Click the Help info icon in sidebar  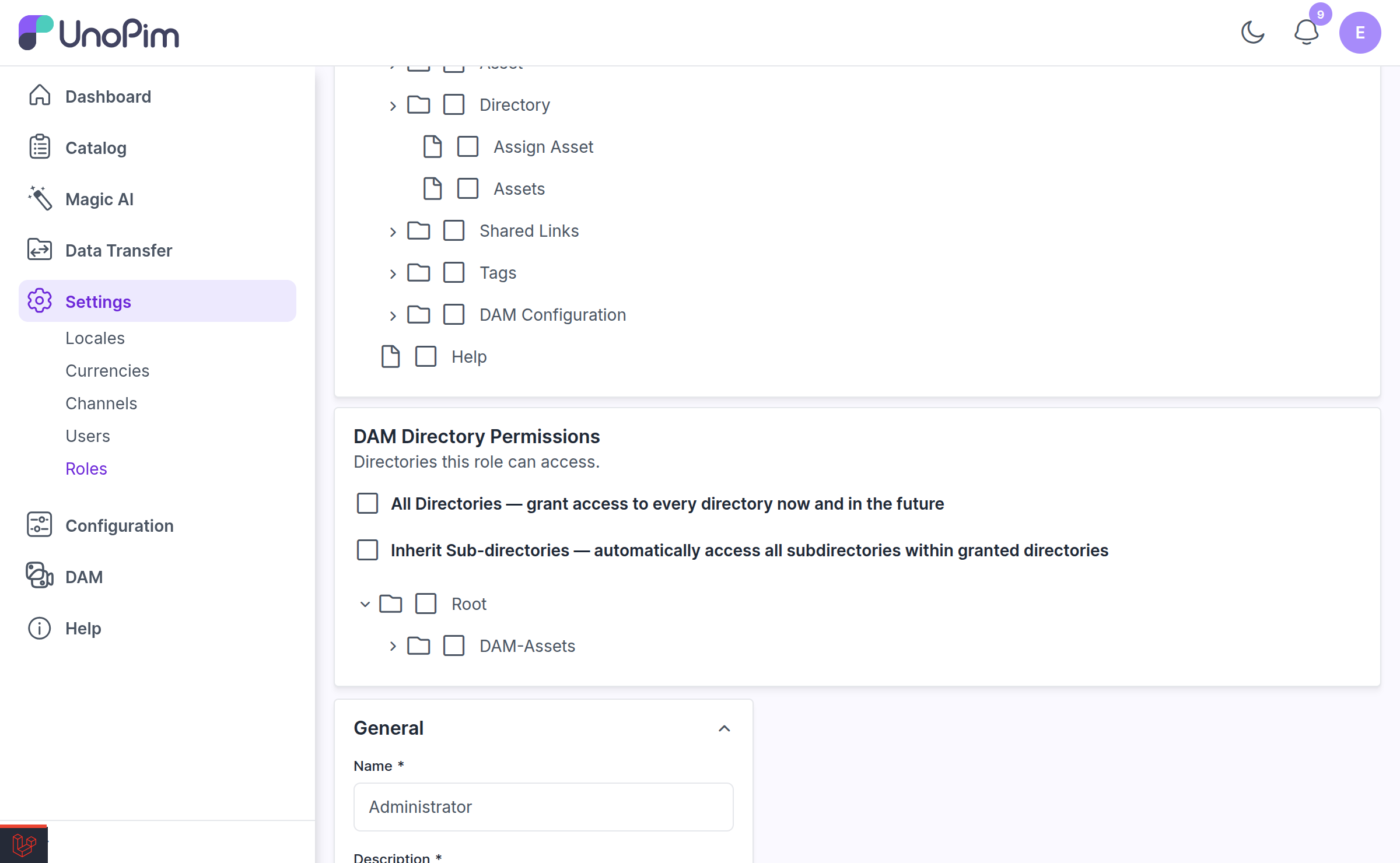(40, 628)
